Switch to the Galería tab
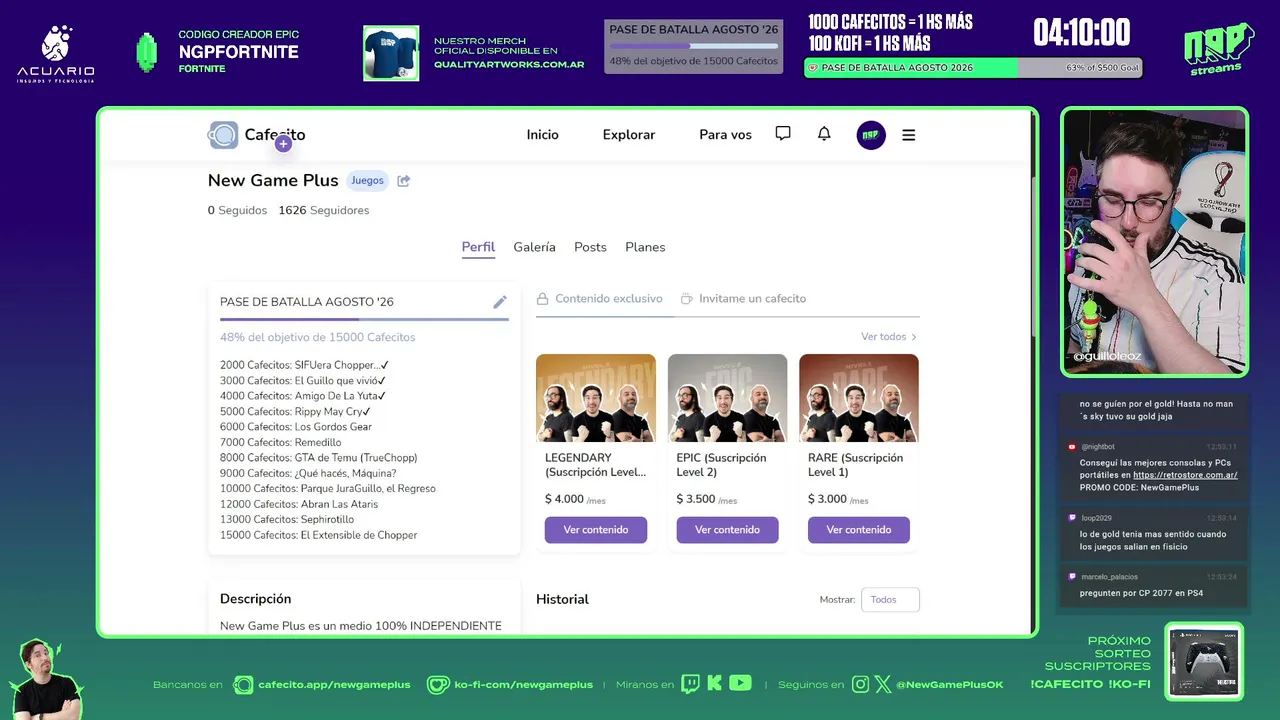Image resolution: width=1280 pixels, height=720 pixels. coord(534,247)
